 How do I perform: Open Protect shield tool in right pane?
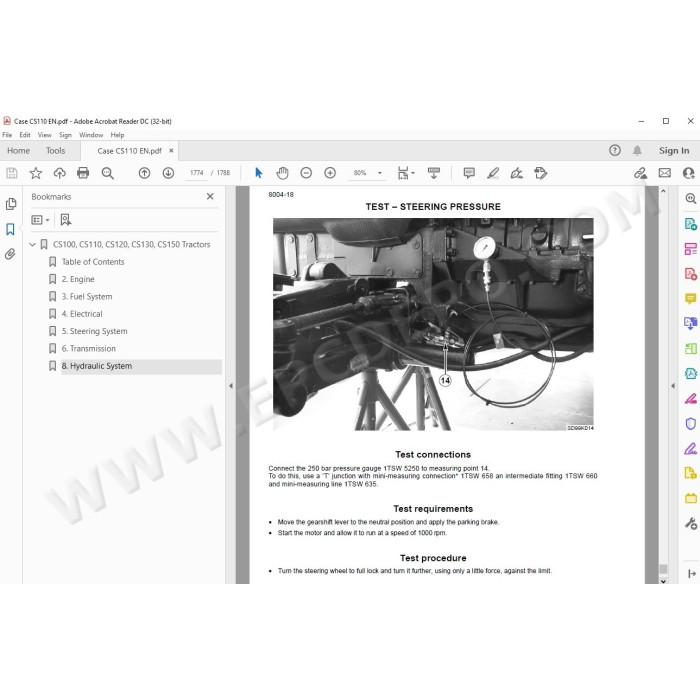[x=691, y=424]
